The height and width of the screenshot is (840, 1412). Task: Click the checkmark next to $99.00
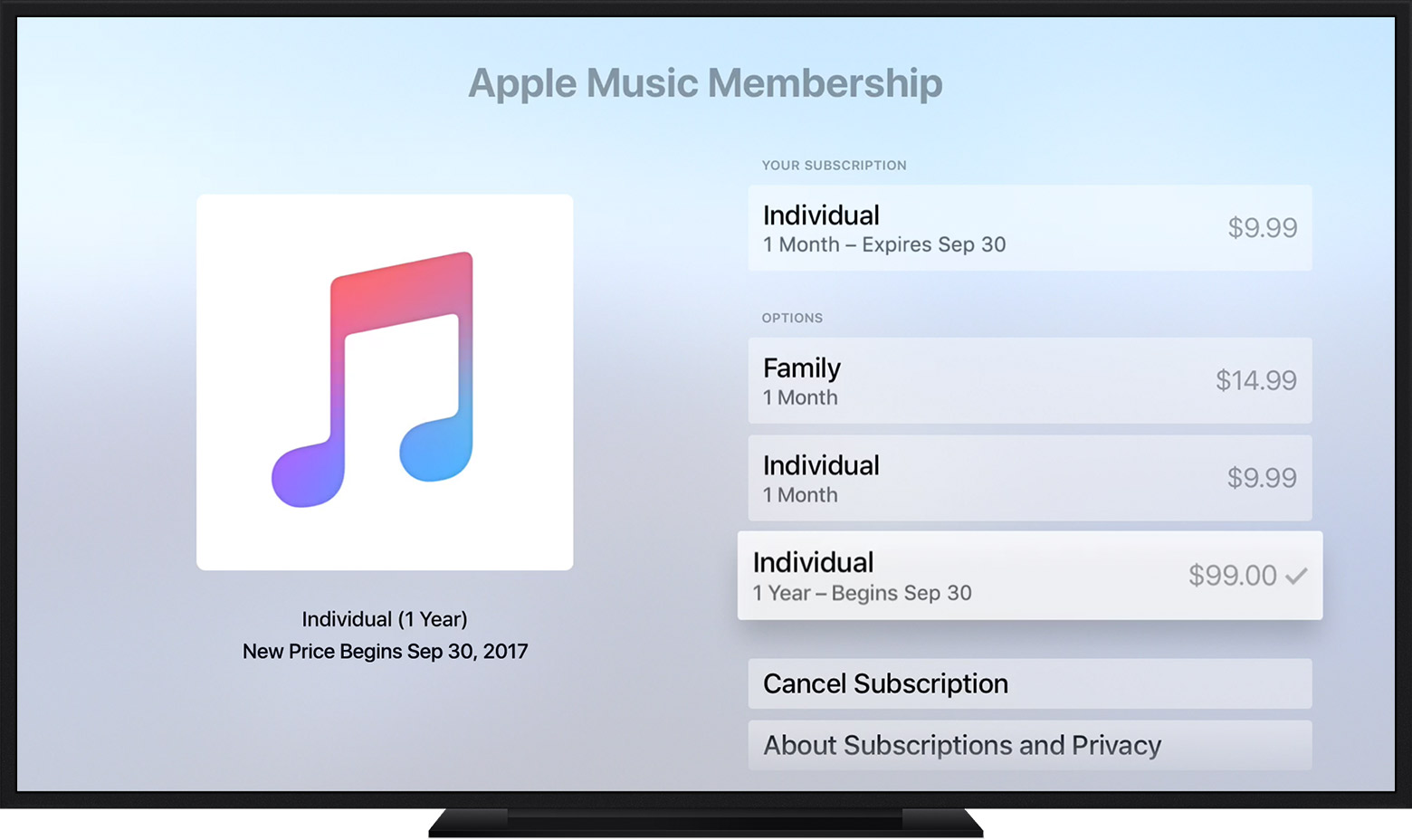(1296, 576)
